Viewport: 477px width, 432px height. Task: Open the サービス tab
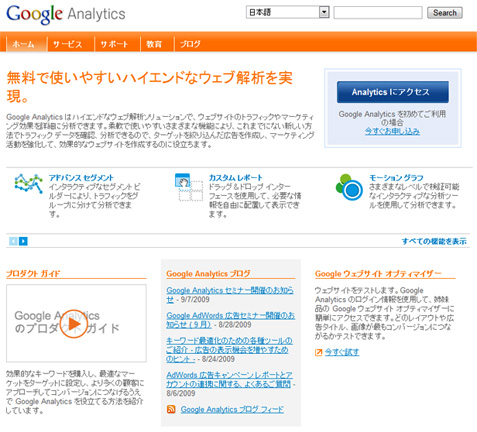[x=67, y=44]
